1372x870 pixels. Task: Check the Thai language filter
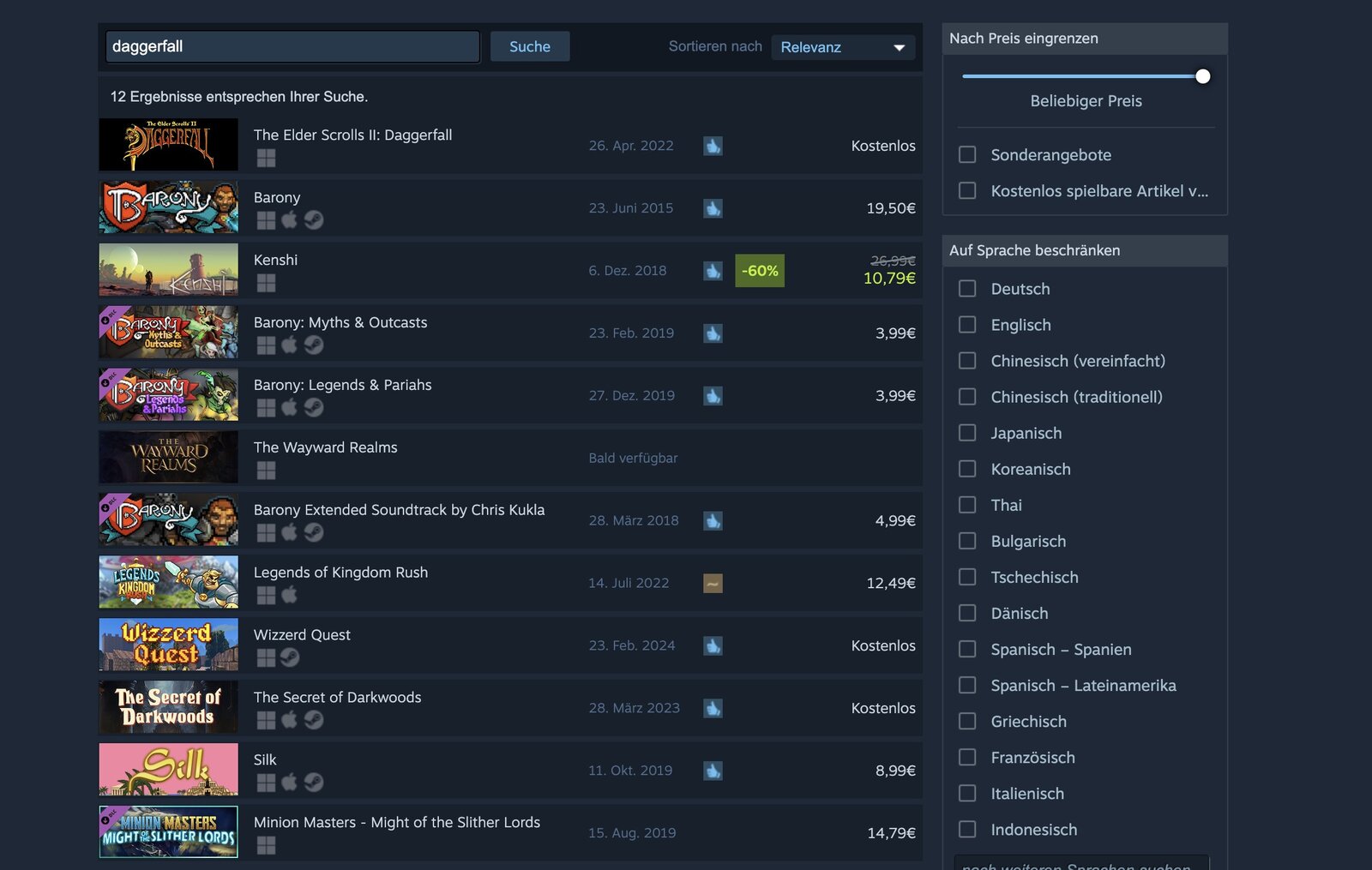(x=967, y=505)
